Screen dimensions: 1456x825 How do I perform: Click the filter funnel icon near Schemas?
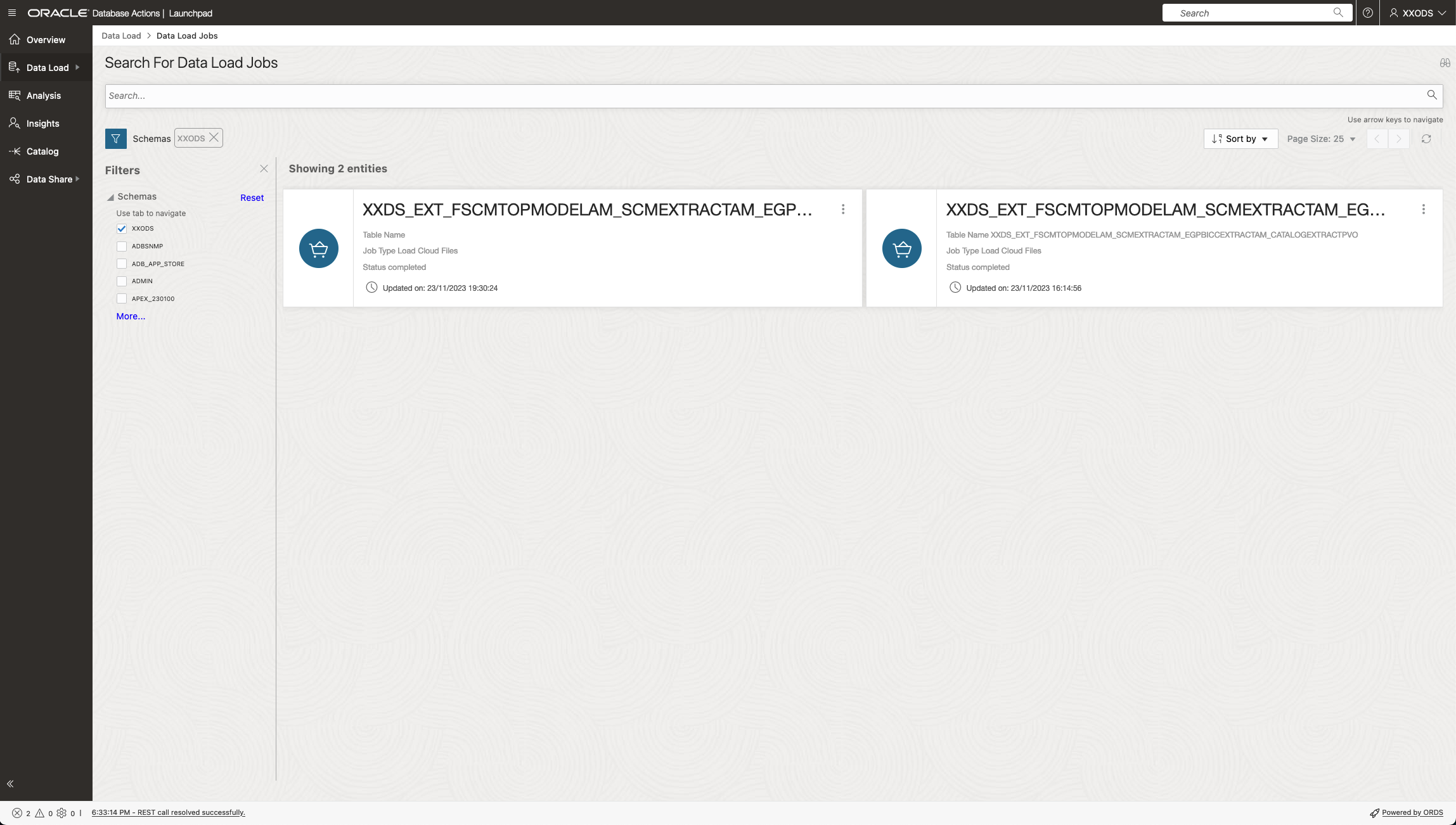[x=116, y=138]
